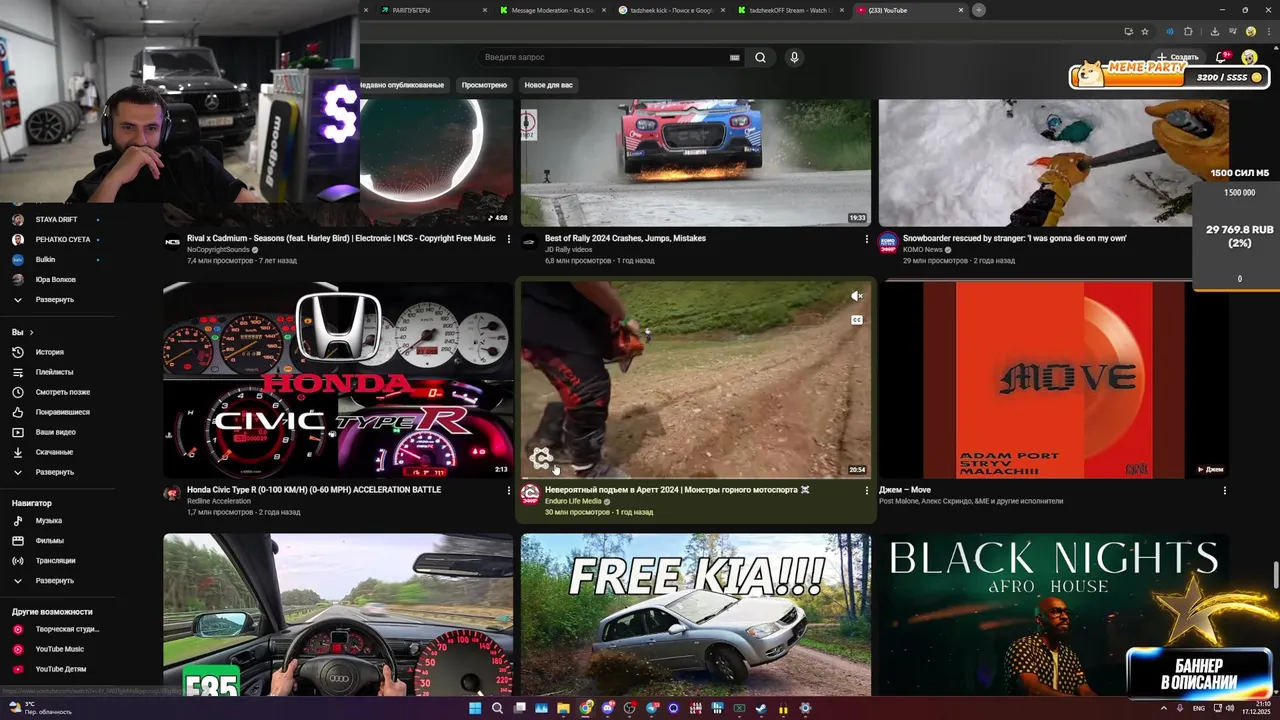Open Фильмы in Навигатор section
Screen dimensions: 1280x720
pos(49,541)
